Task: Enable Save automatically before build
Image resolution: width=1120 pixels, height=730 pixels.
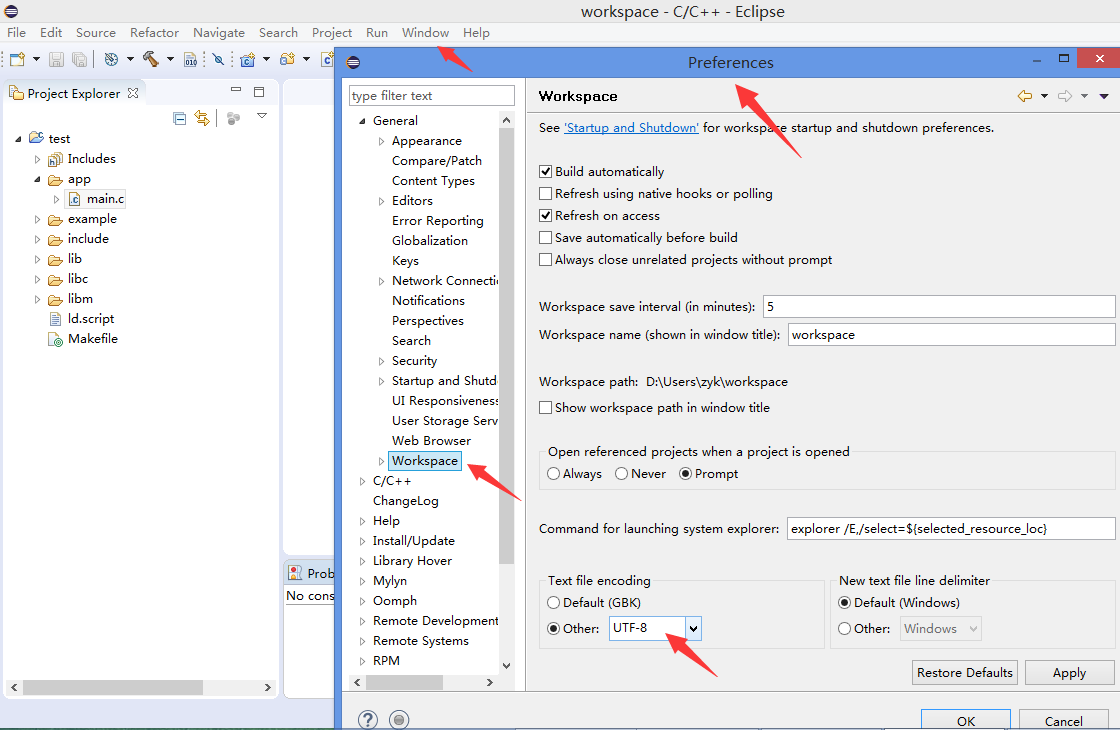Action: coord(546,238)
